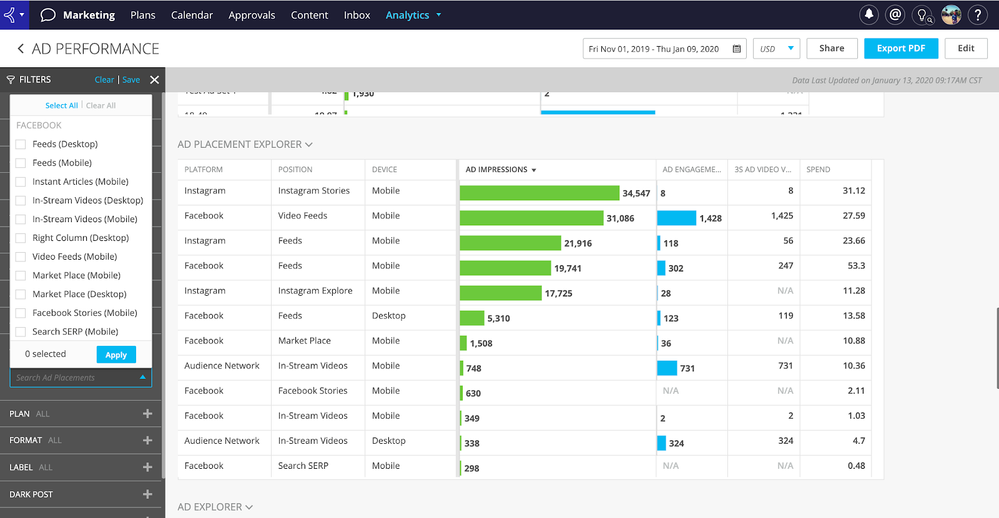999x518 pixels.
Task: Check Search SERP (Mobile) placement
Action: pyautogui.click(x=20, y=331)
